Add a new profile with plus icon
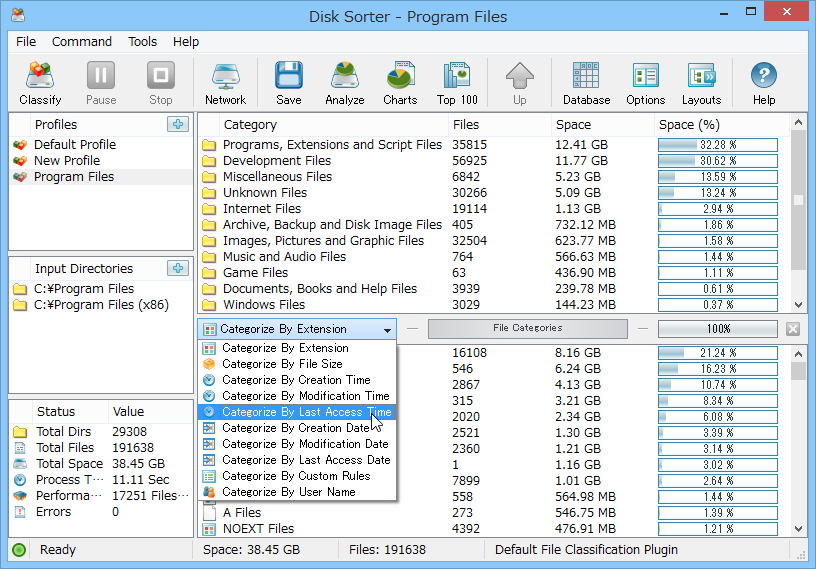Screen dimensions: 816x569 pyautogui.click(x=178, y=124)
